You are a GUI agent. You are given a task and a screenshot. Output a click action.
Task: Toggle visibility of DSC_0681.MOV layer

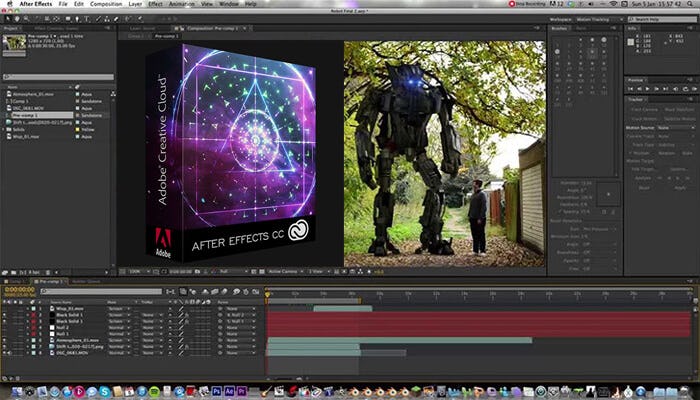coord(6,351)
